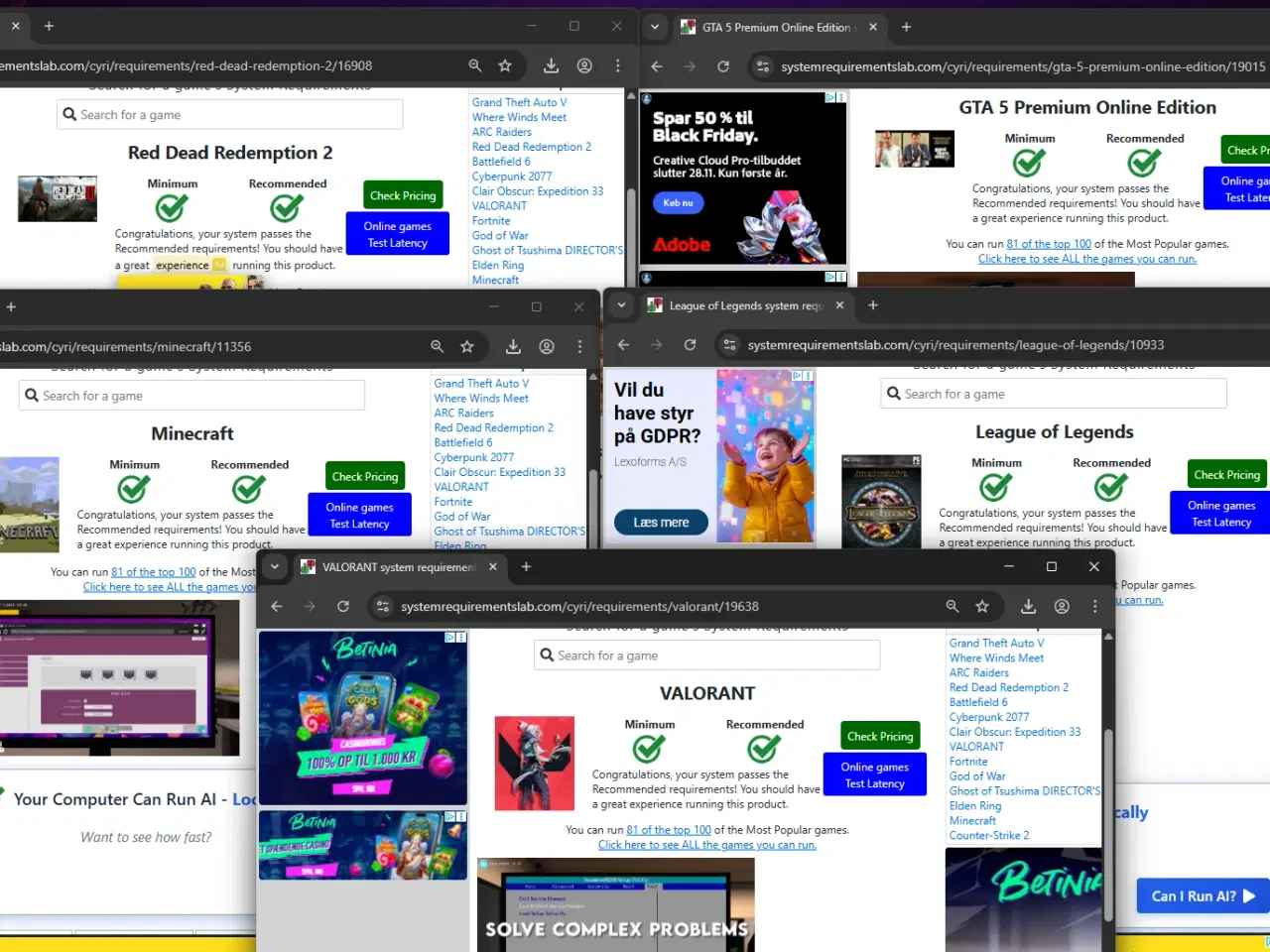Expand tab search arrow in League of Legends window

click(x=621, y=305)
